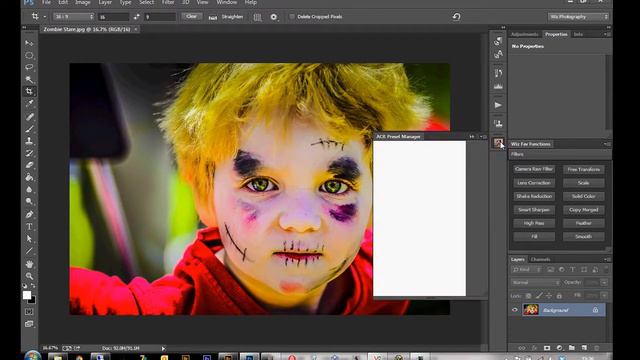The image size is (640, 360).
Task: Select the Healing Brush tool
Action: click(29, 117)
